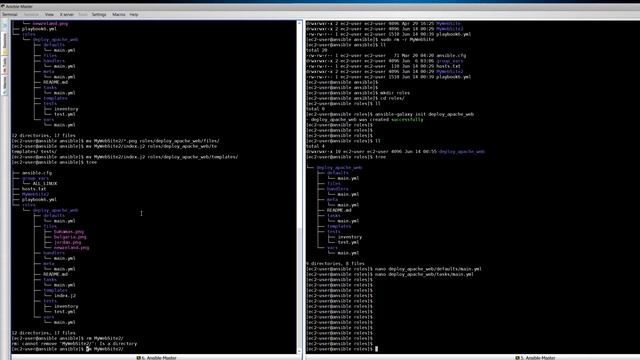Image resolution: width=640 pixels, height=360 pixels.
Task: Click 'index.j2' row under templates in the tree
Action: coord(65,296)
